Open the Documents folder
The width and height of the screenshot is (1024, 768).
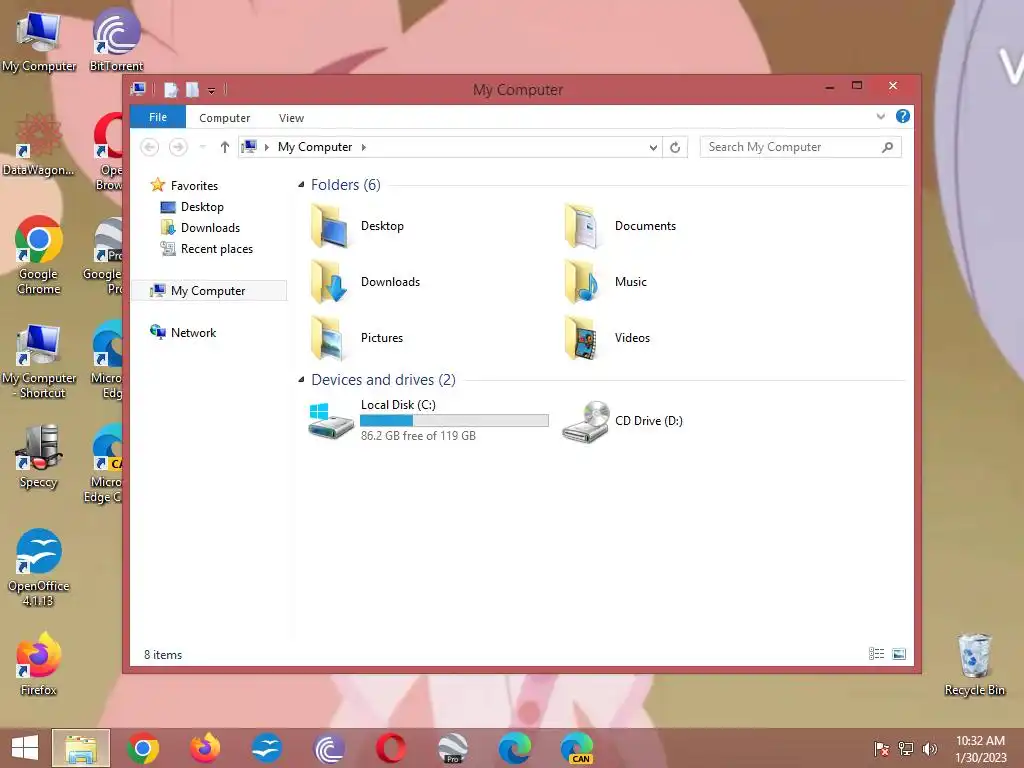pyautogui.click(x=620, y=226)
